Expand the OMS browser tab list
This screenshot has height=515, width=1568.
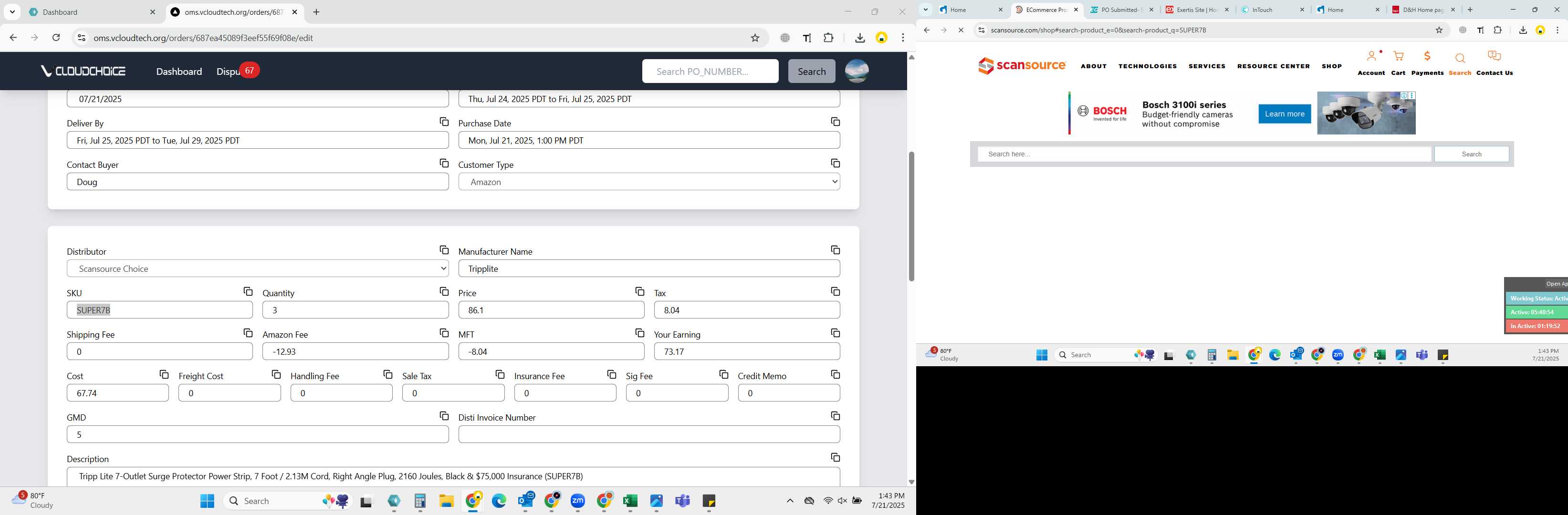(x=12, y=12)
